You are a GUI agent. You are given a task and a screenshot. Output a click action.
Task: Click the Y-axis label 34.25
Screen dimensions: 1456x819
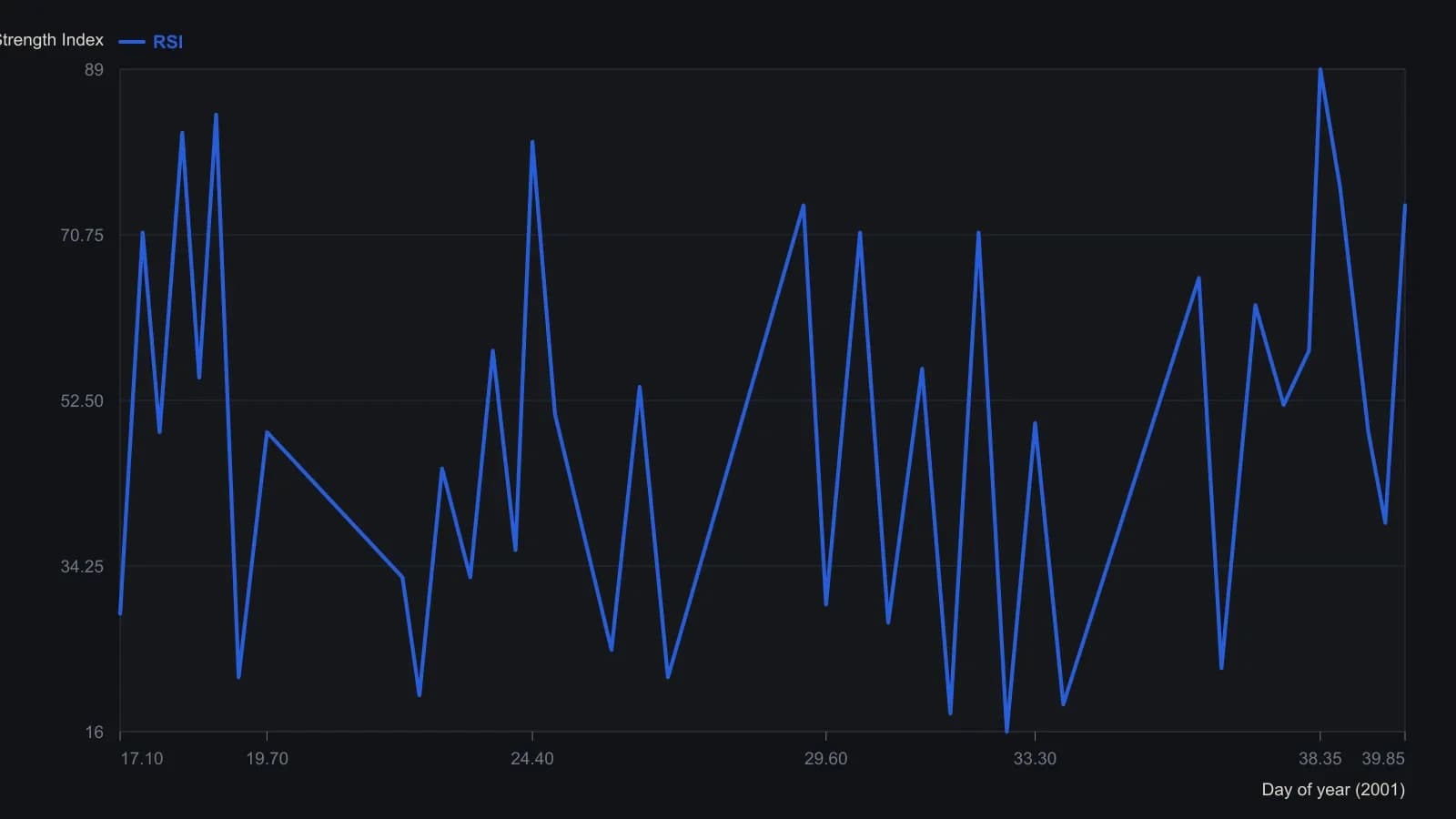[82, 567]
